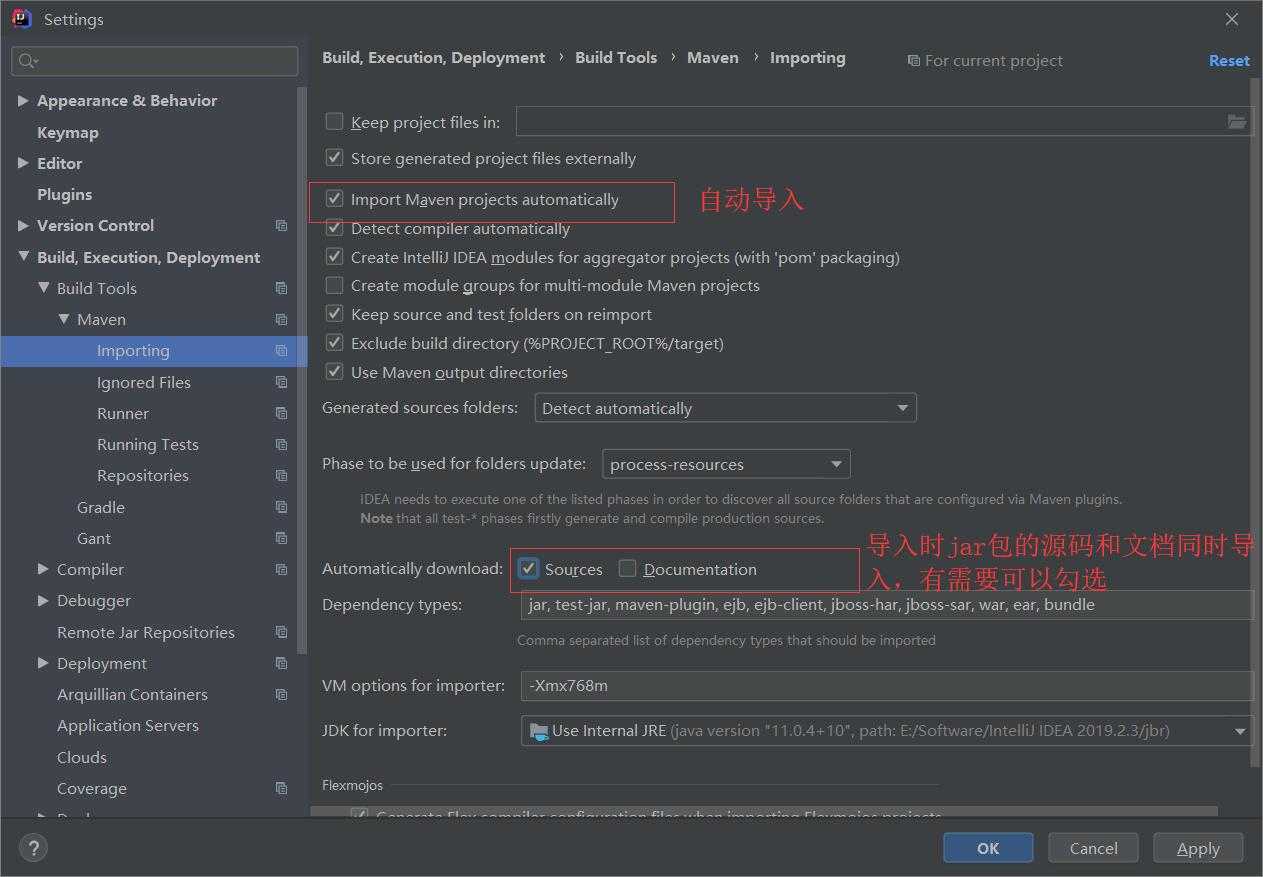Toggle 'Create IntelliJ IDEA modules for aggregator projects'
Viewport: 1263px width, 877px height.
pyautogui.click(x=335, y=257)
